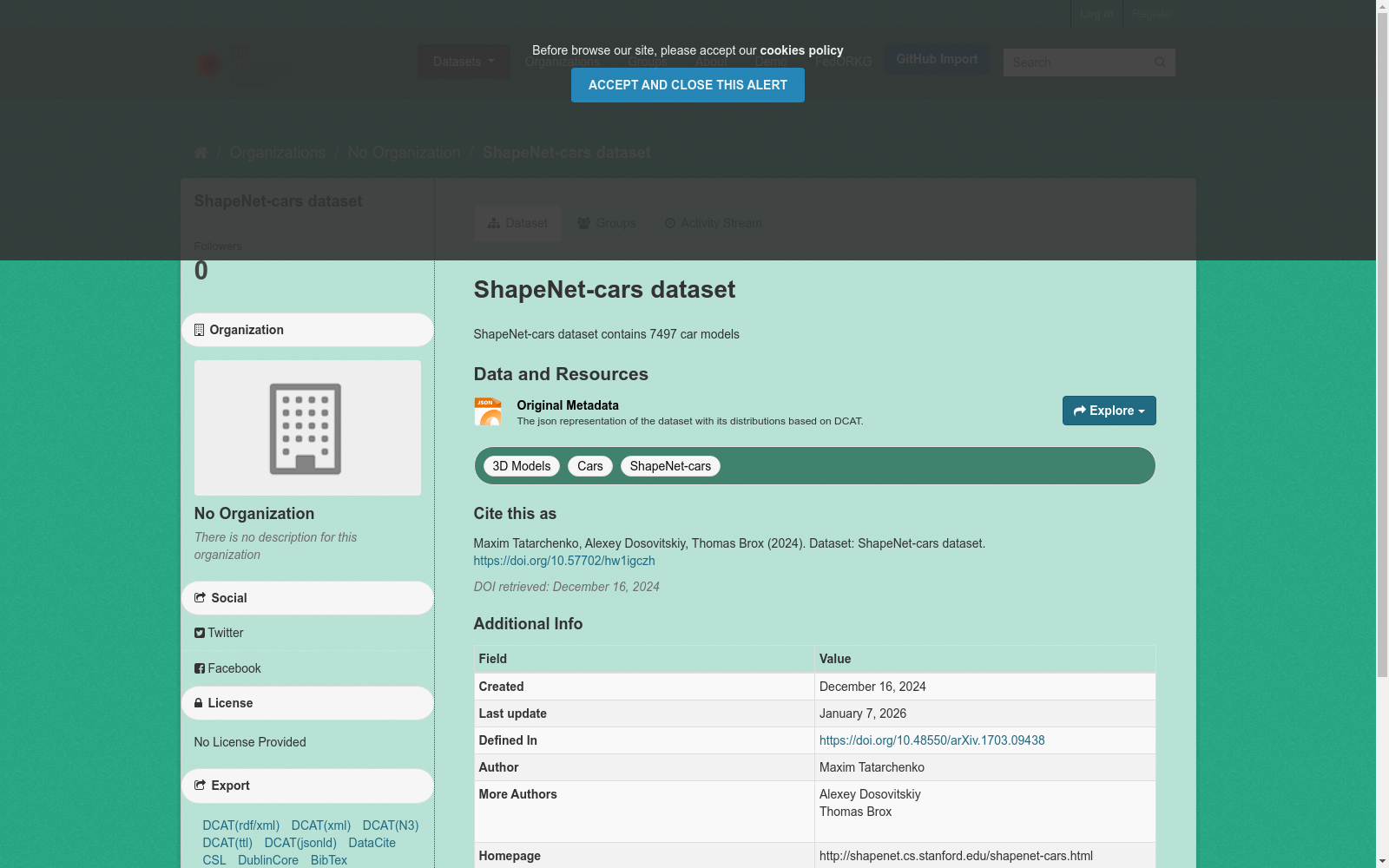Open the arXiv.1703.09438 Defined In link
This screenshot has height=868, width=1389.
(932, 740)
